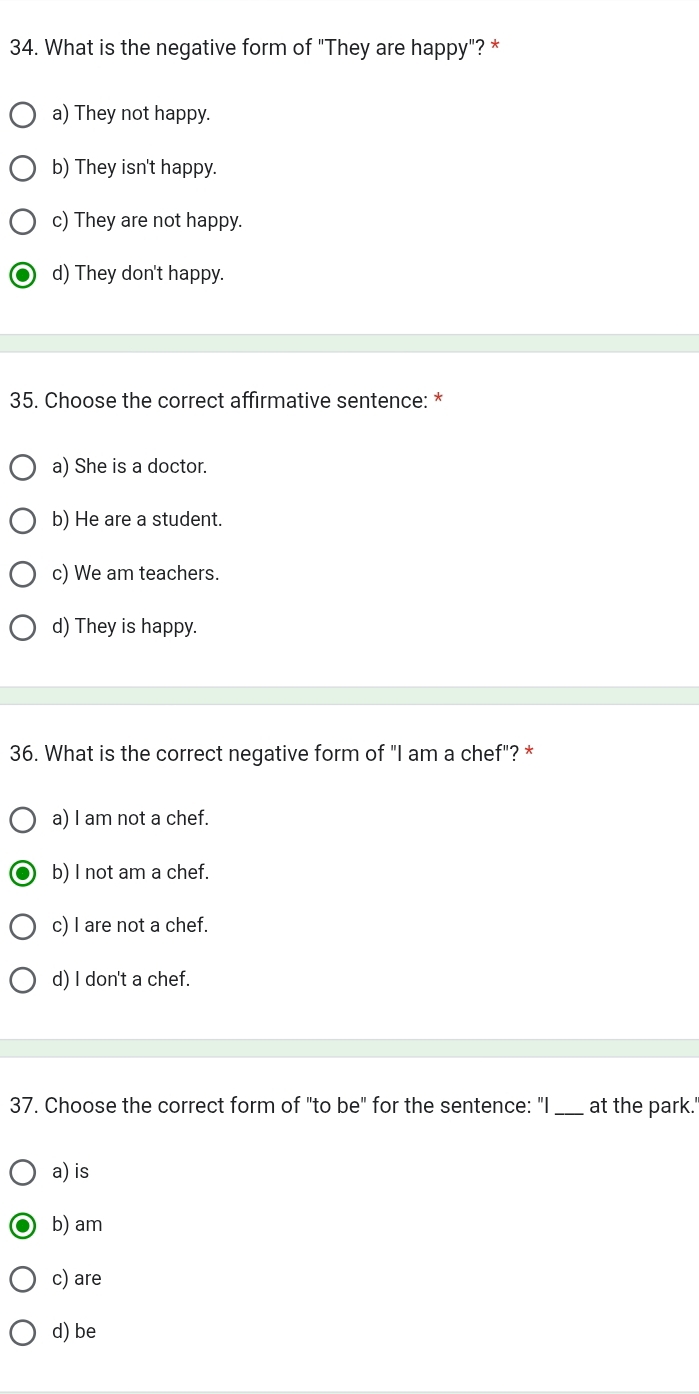This screenshot has height=1394, width=699.
Task: Select 'They not happy' for question 34
Action: [x=23, y=115]
